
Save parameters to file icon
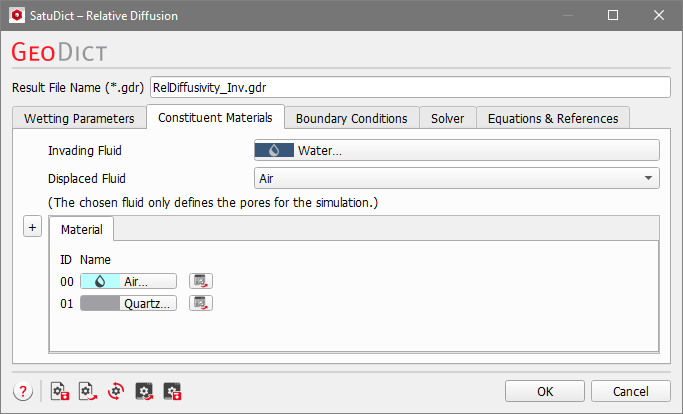click(x=60, y=391)
